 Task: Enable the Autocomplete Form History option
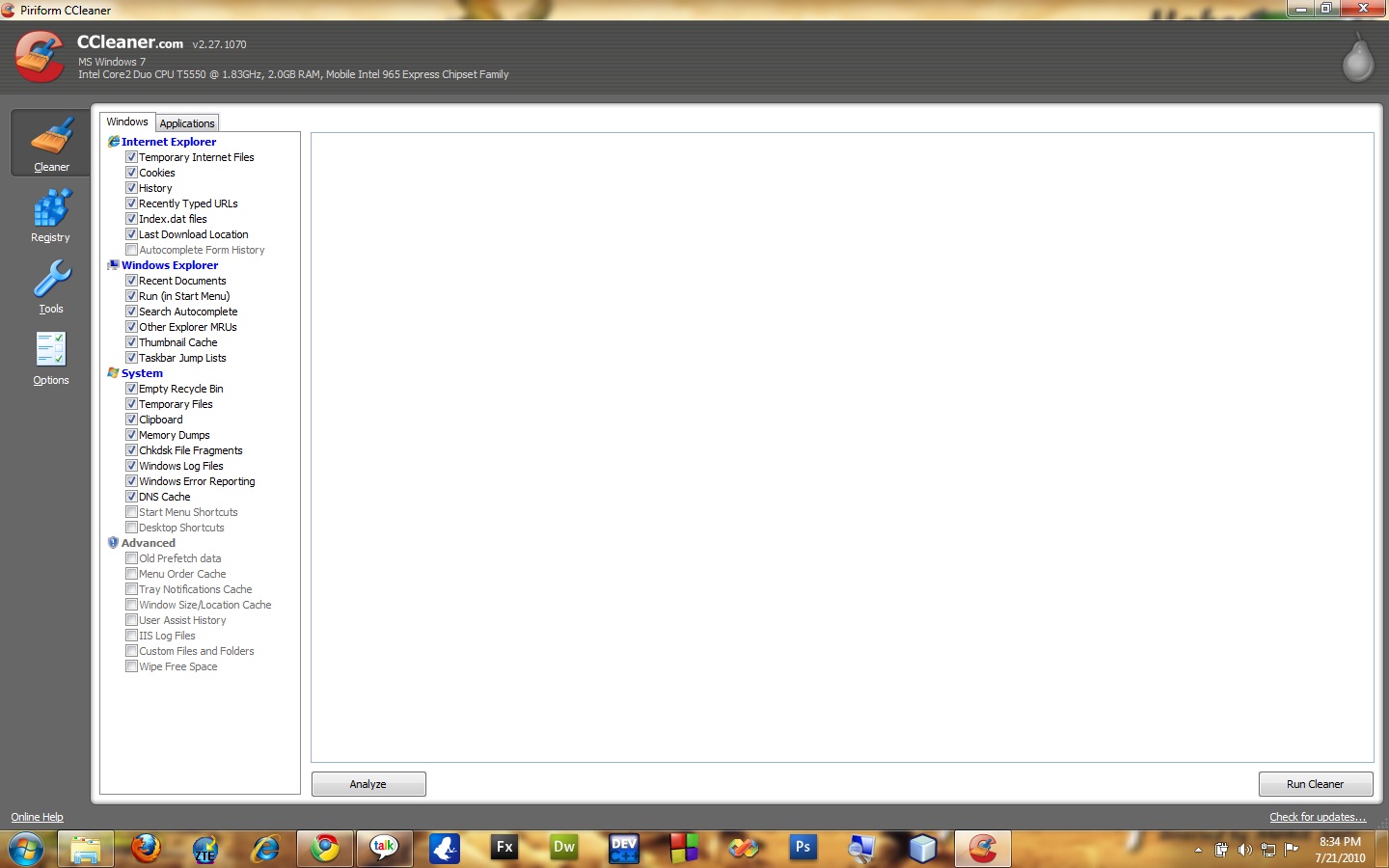(132, 250)
